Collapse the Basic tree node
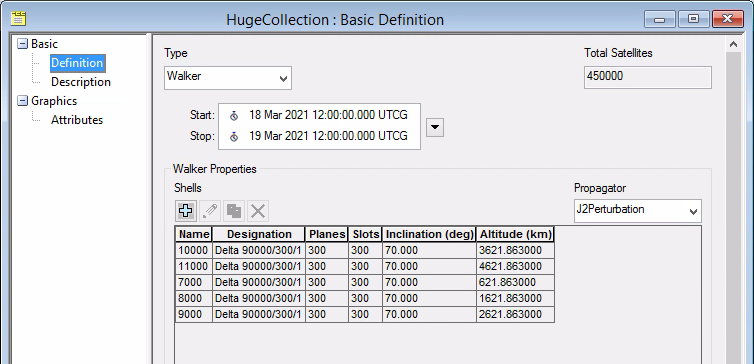754x364 pixels. (x=22, y=44)
